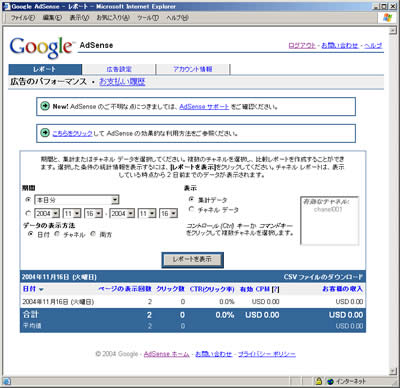This screenshot has height=388, width=400.
Task: Click the Google logo
Action: pyautogui.click(x=41, y=47)
